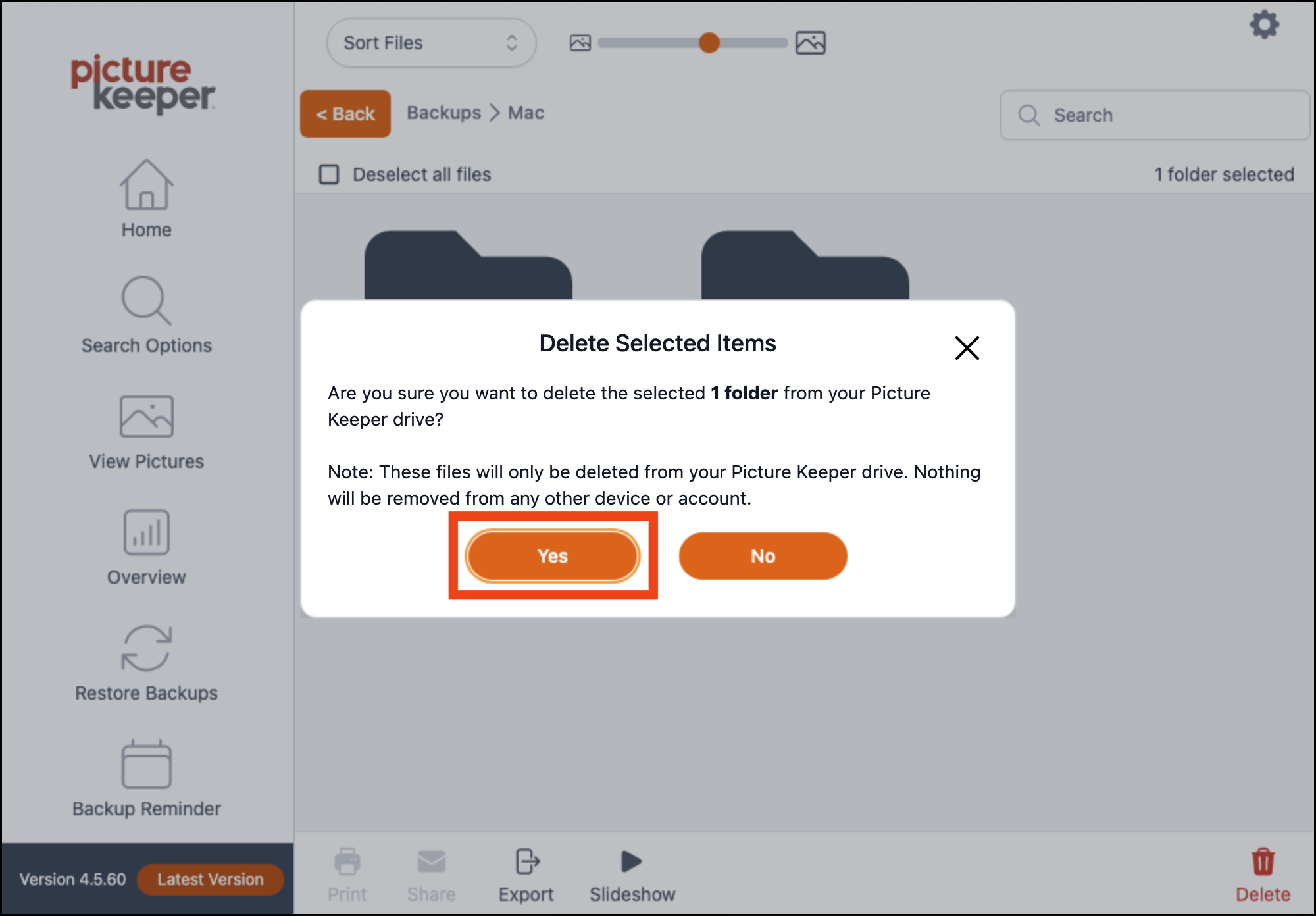
Task: Open Overview in the sidebar
Action: [x=146, y=547]
